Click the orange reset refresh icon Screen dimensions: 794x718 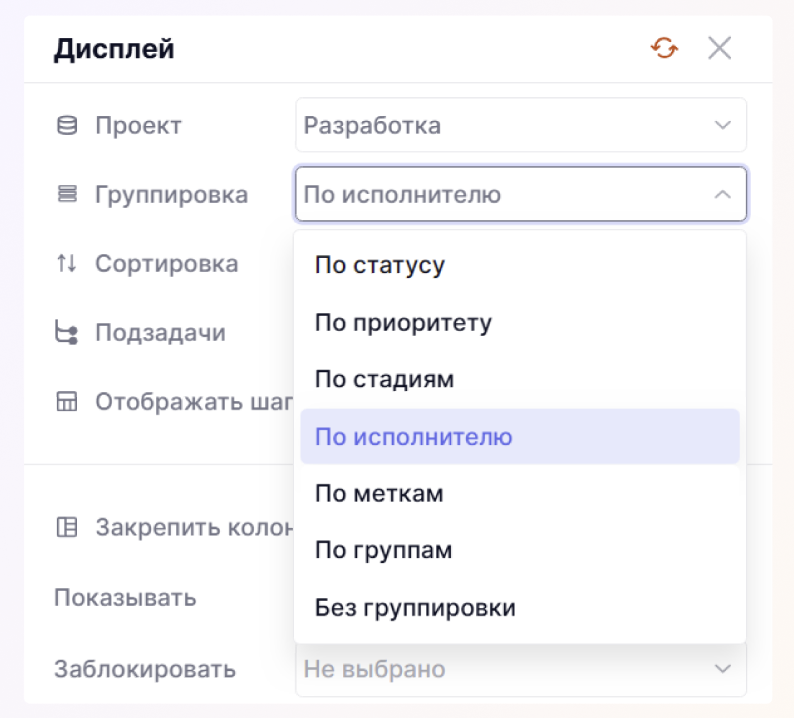pos(665,48)
